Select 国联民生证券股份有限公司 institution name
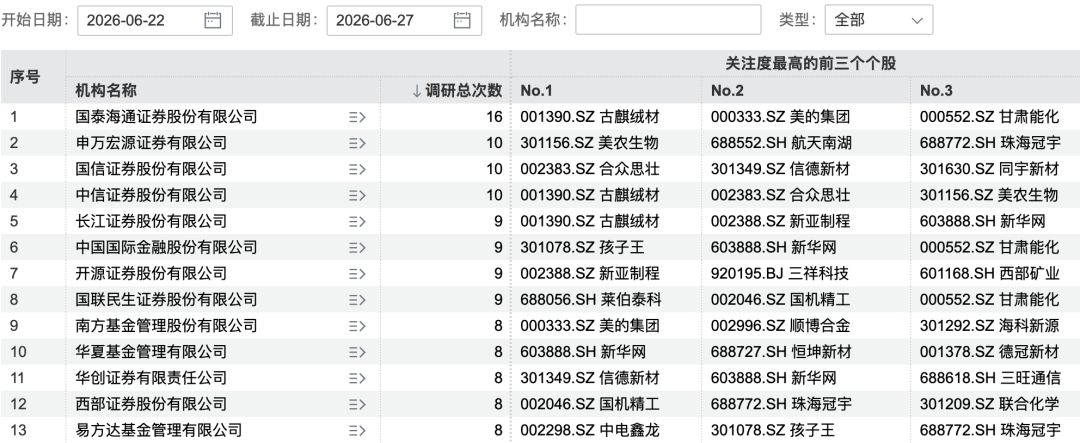 pyautogui.click(x=166, y=300)
